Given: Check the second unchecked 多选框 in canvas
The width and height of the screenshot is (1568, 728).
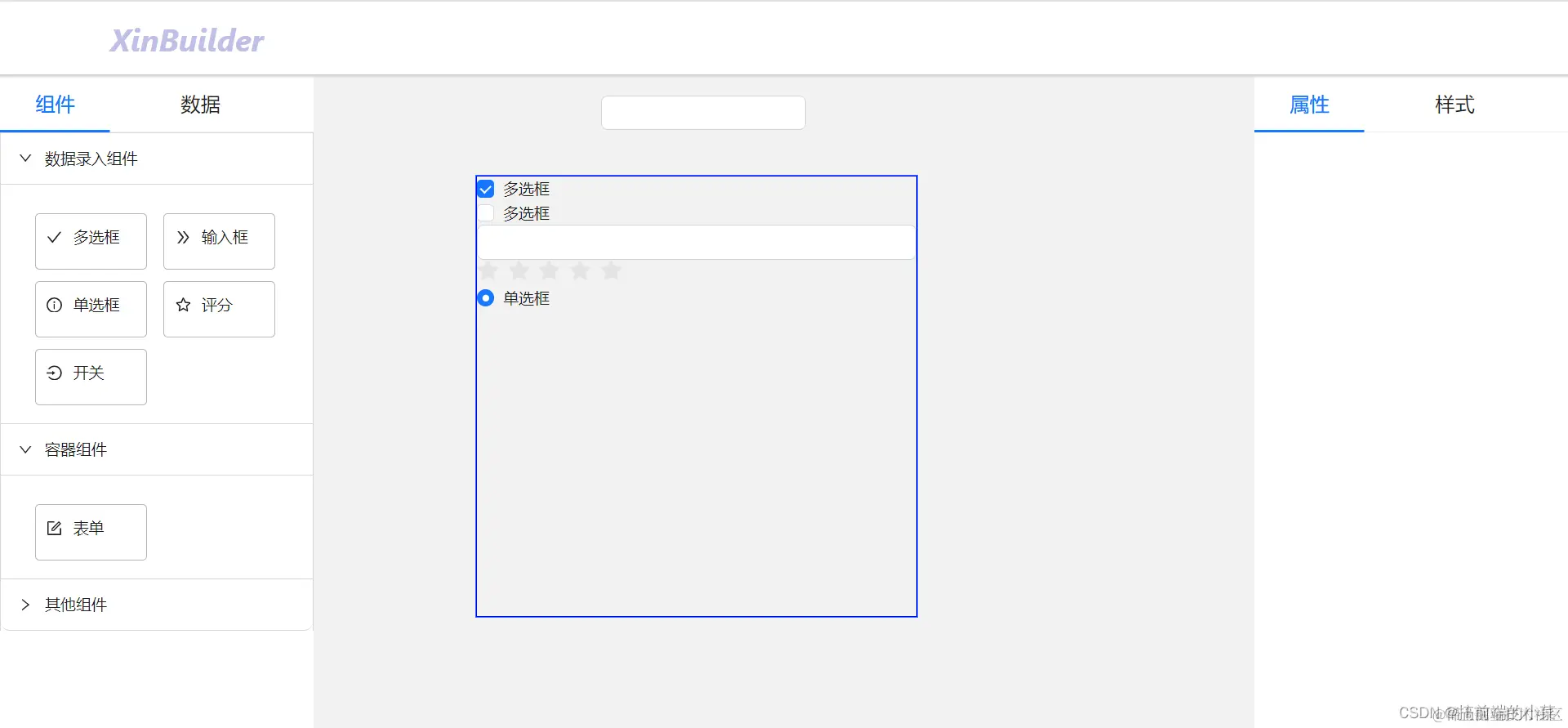Looking at the screenshot, I should pyautogui.click(x=486, y=213).
